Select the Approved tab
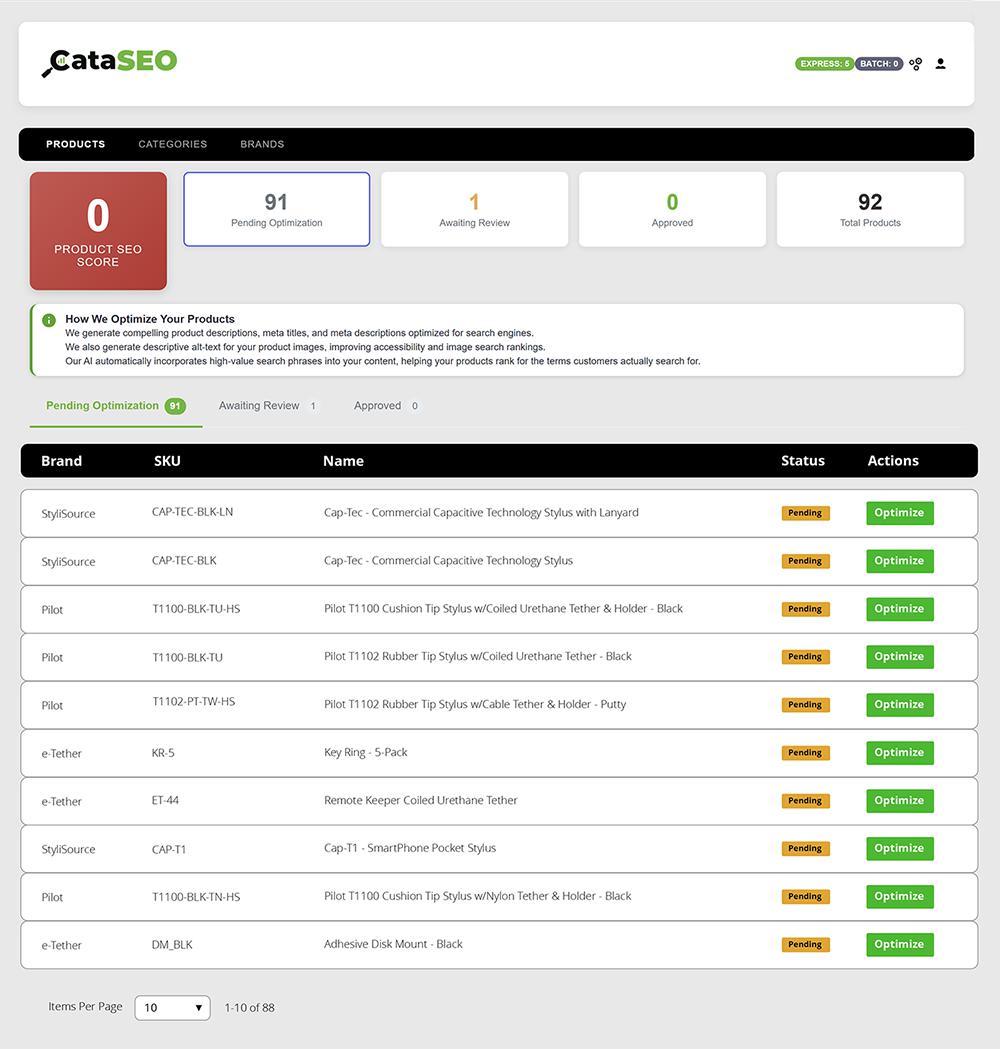 (x=387, y=406)
